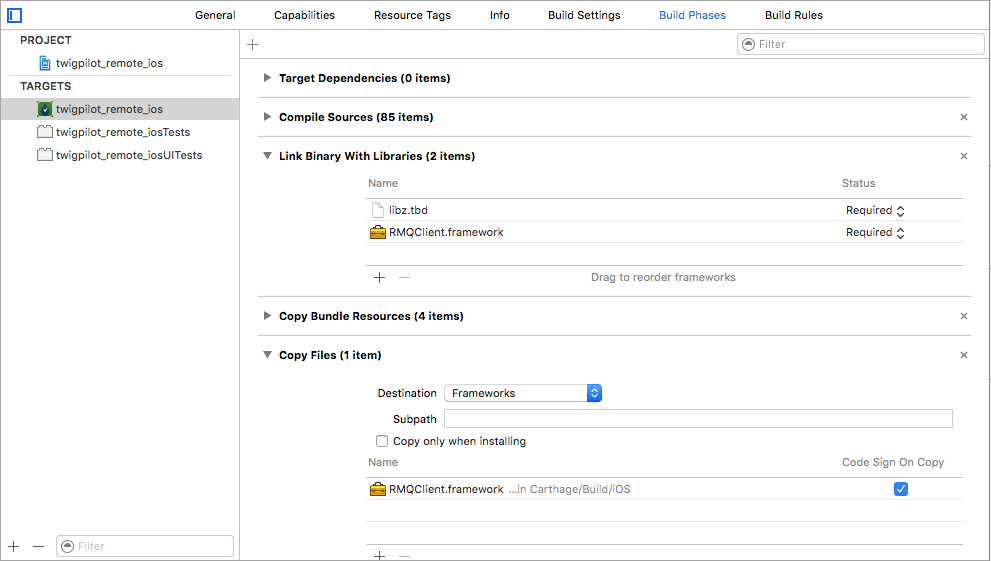Viewport: 991px width, 561px height.
Task: Uncheck Code Sign On Copy for RMQClient.framework
Action: click(x=901, y=489)
